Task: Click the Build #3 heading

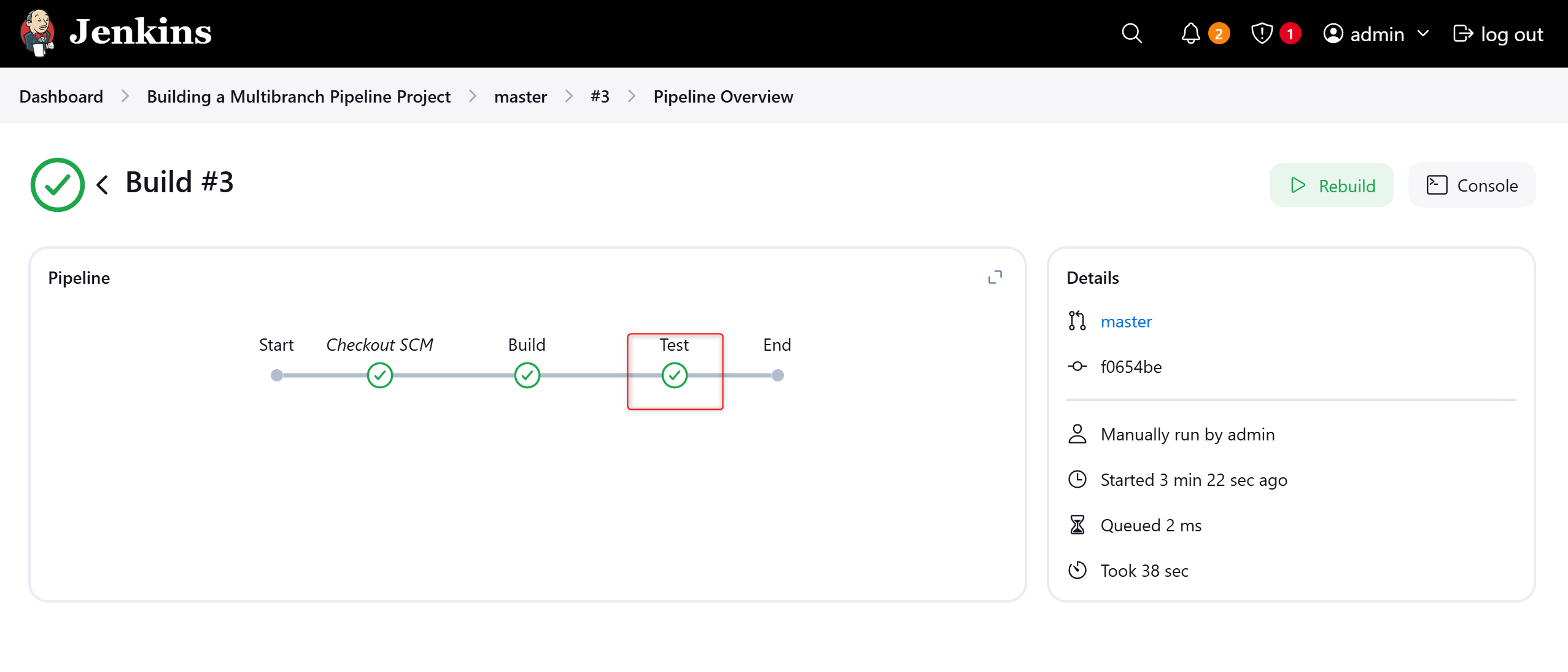Action: [x=179, y=182]
